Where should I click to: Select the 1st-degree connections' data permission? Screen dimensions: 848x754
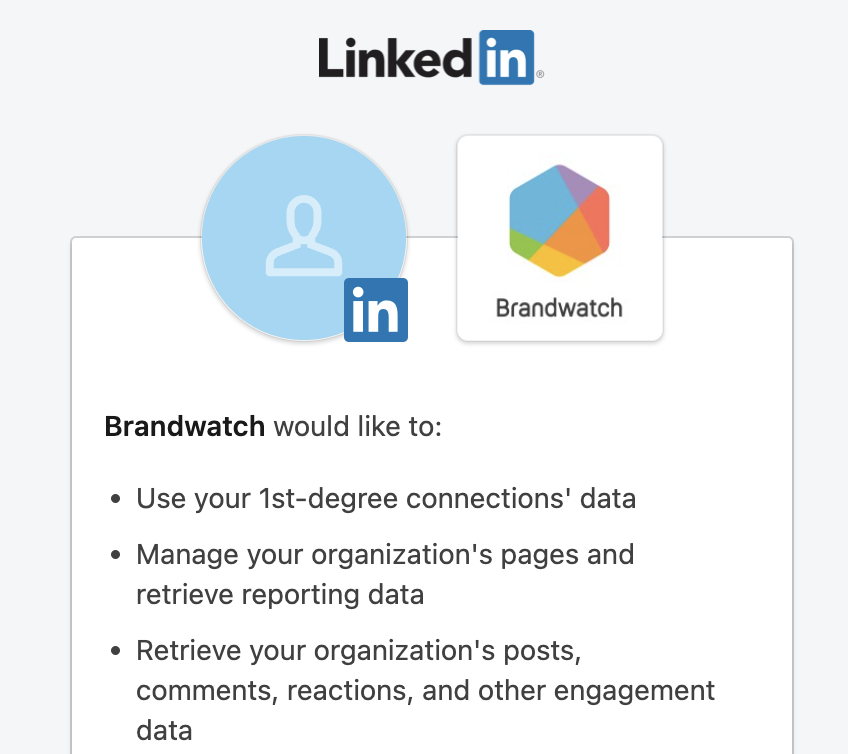(386, 498)
